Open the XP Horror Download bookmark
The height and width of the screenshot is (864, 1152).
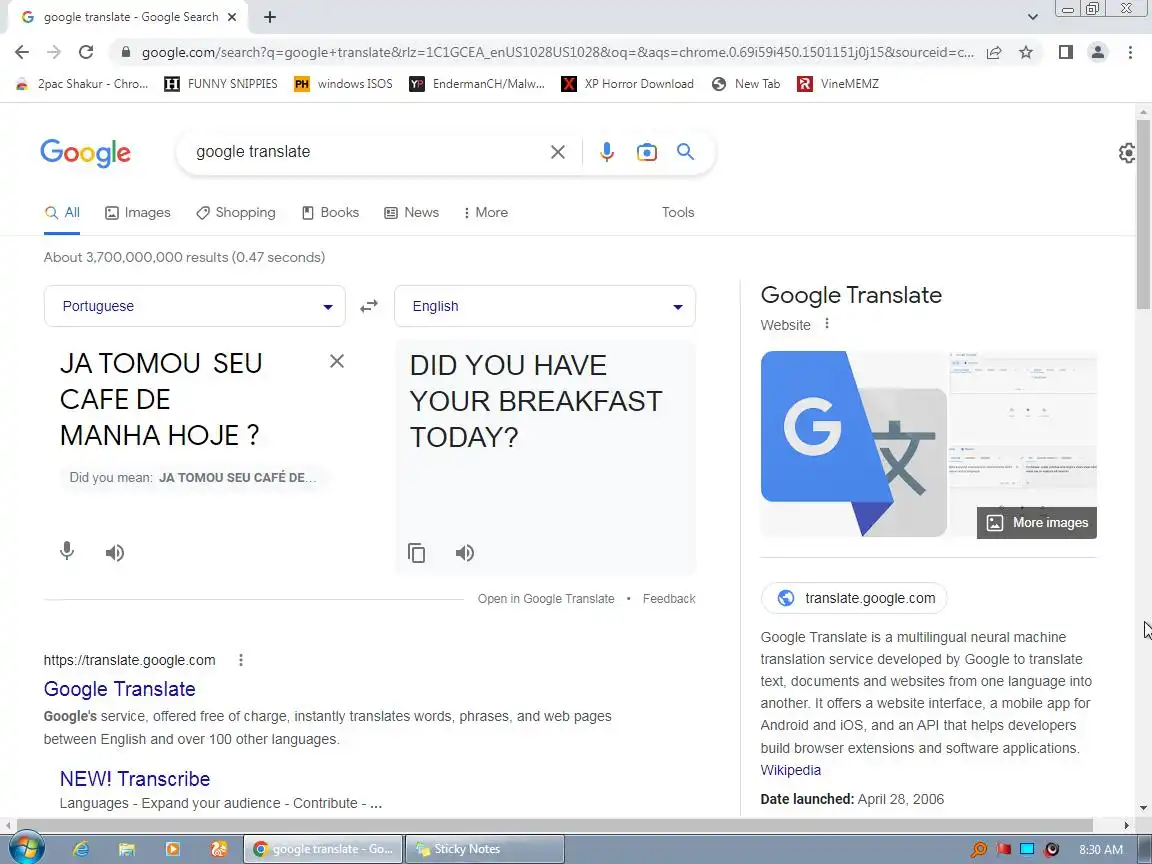[x=628, y=84]
